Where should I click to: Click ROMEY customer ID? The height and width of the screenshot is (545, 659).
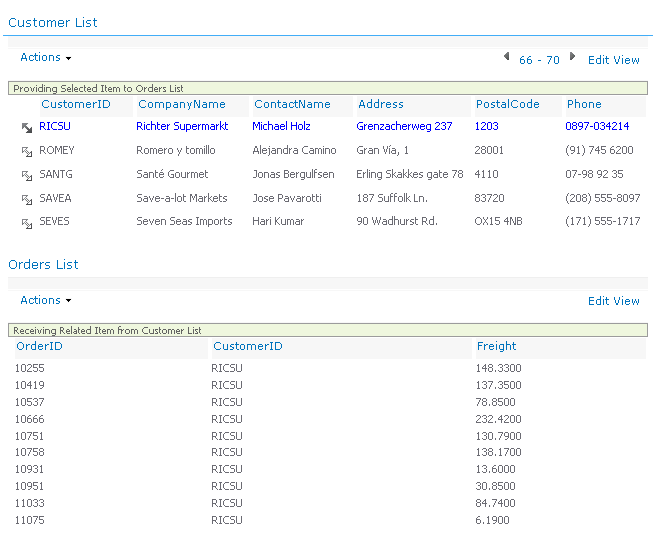pyautogui.click(x=57, y=150)
